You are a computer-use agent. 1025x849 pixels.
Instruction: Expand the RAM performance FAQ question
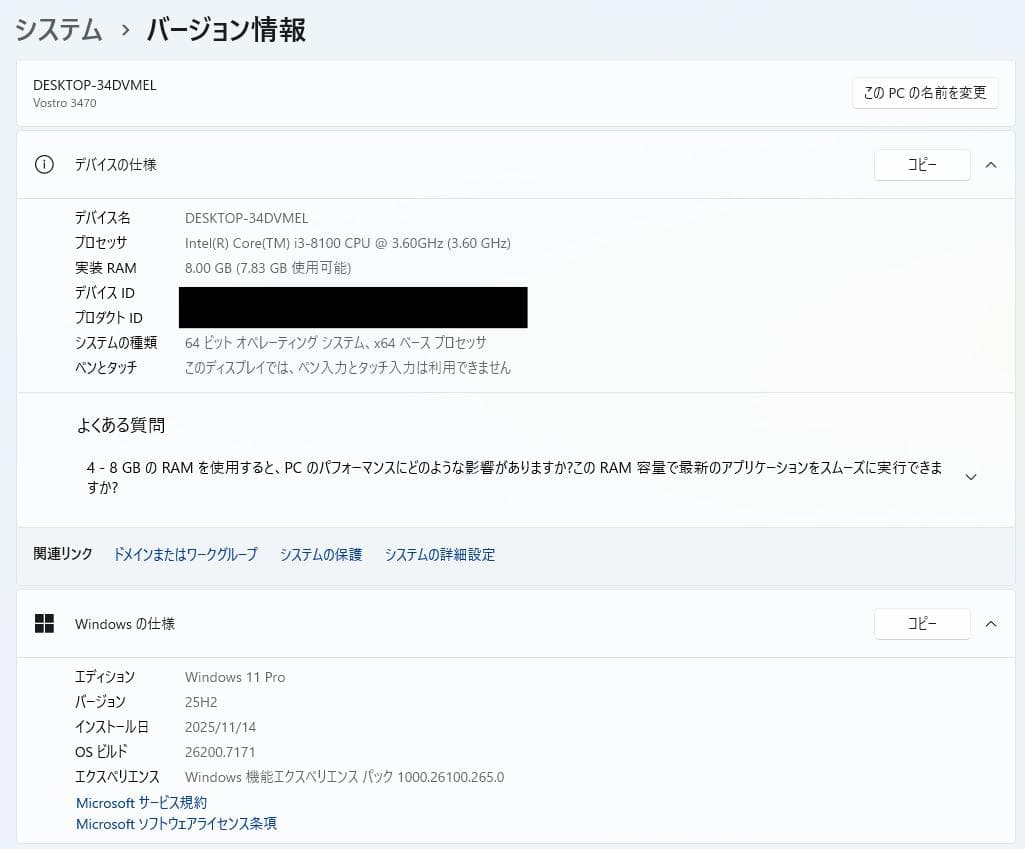tap(500, 477)
